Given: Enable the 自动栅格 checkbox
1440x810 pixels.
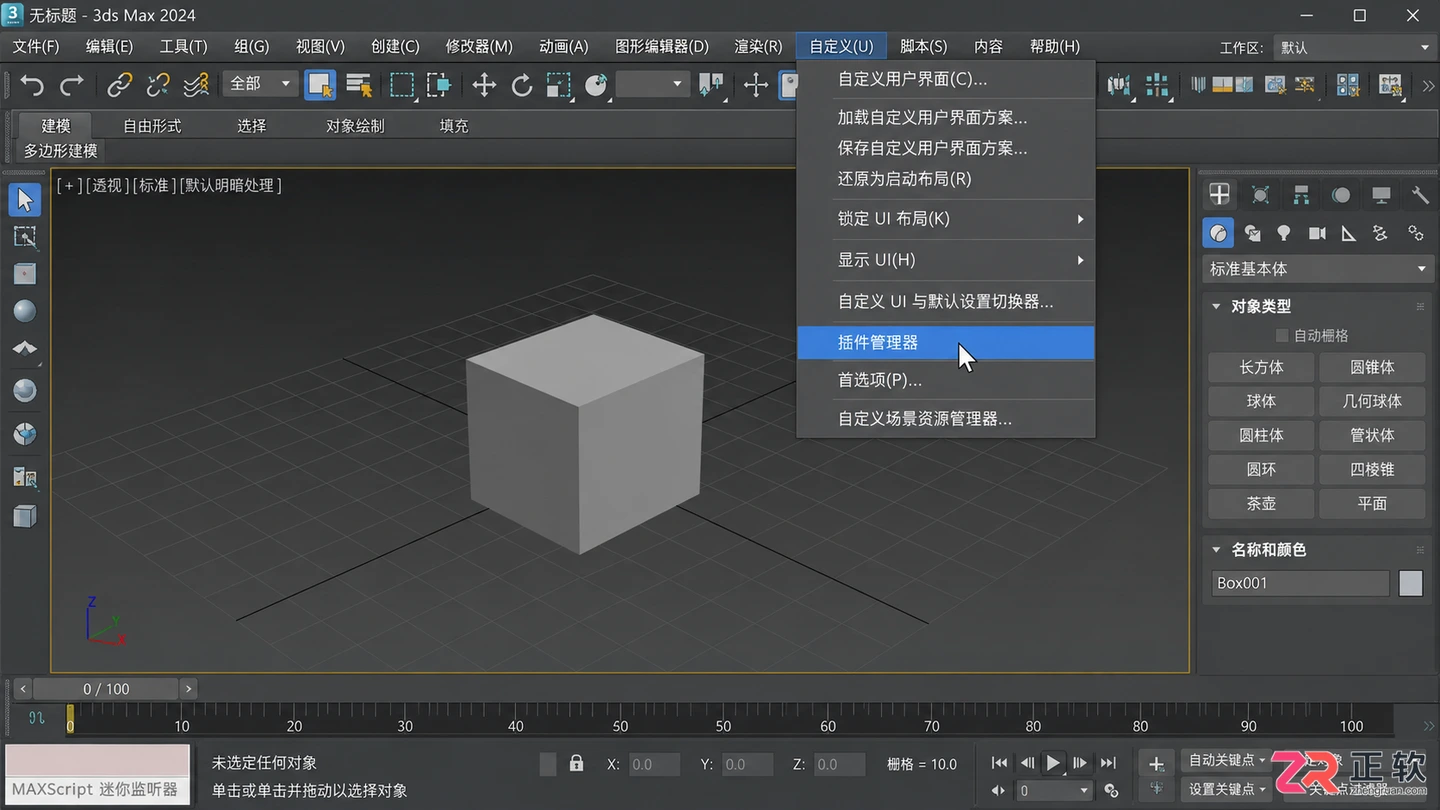Looking at the screenshot, I should click(1282, 336).
